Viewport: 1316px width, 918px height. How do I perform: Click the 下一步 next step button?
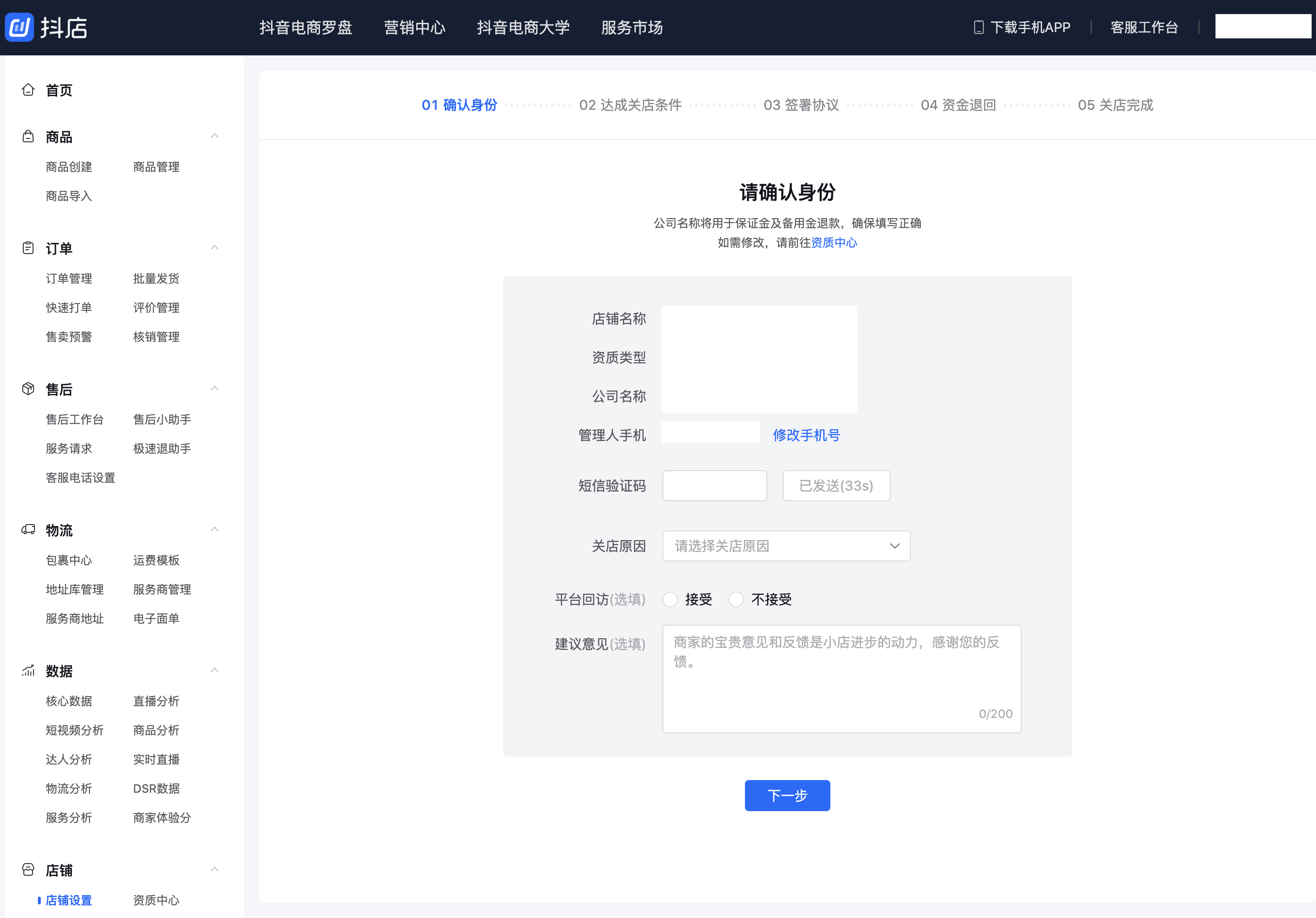coord(787,795)
